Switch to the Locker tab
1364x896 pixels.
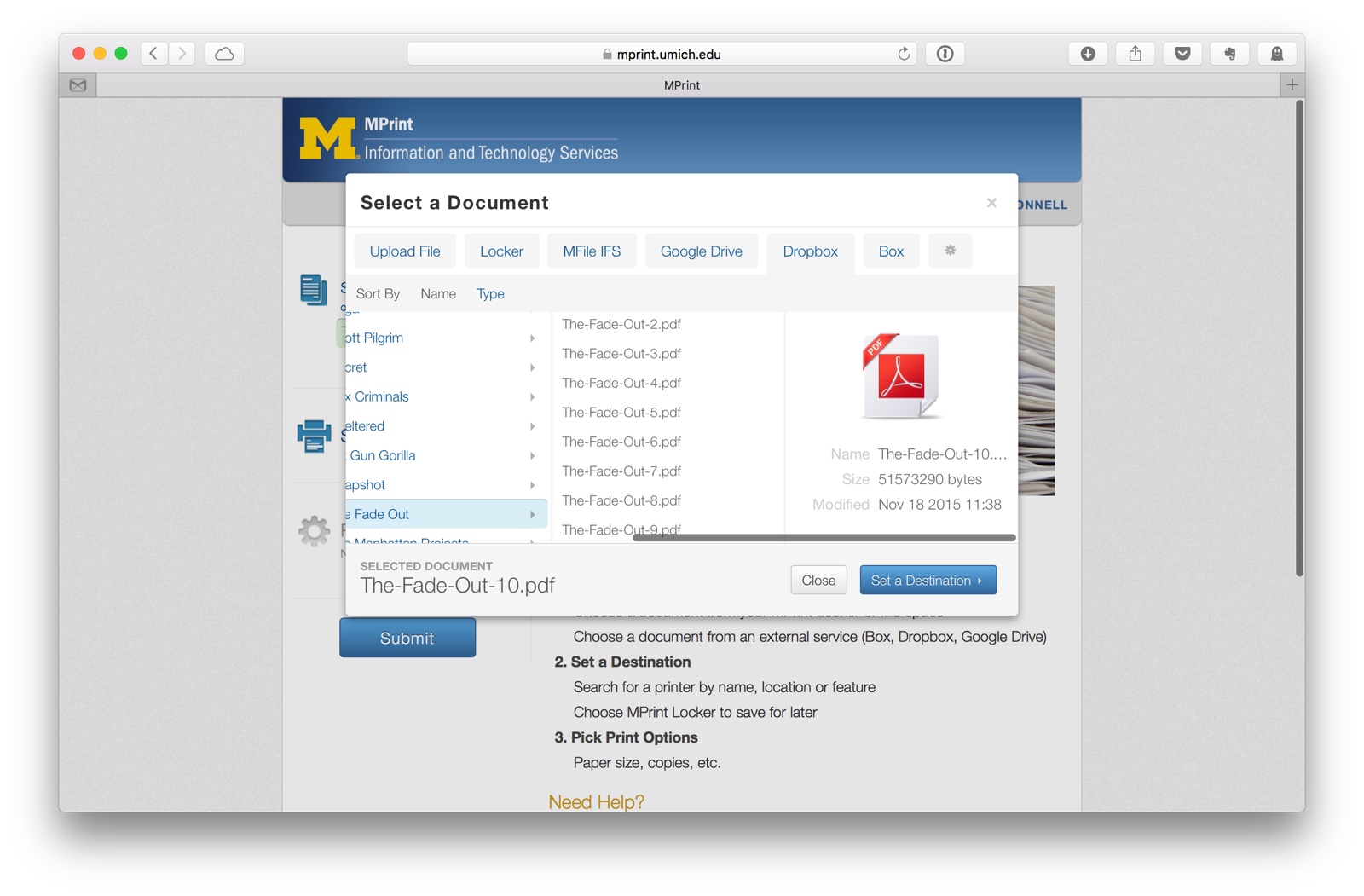point(501,251)
